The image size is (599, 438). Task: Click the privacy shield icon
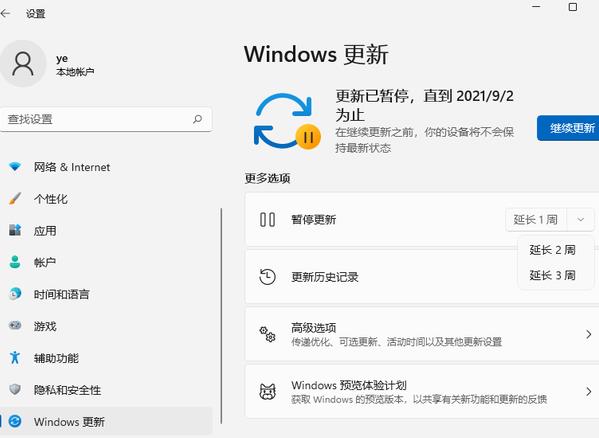pyautogui.click(x=15, y=390)
